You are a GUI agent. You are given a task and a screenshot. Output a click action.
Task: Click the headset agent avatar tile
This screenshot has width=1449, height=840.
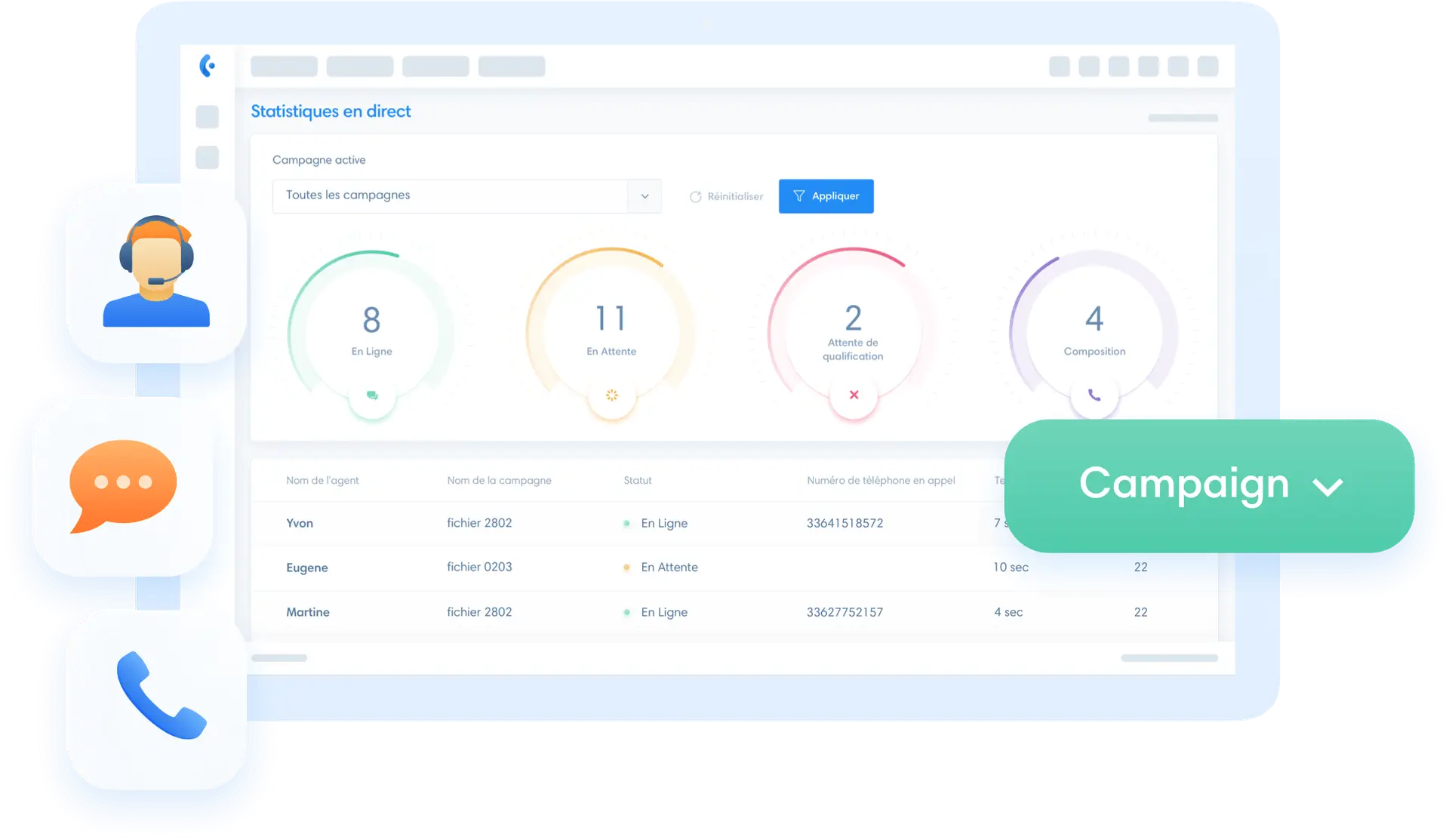coord(156,273)
